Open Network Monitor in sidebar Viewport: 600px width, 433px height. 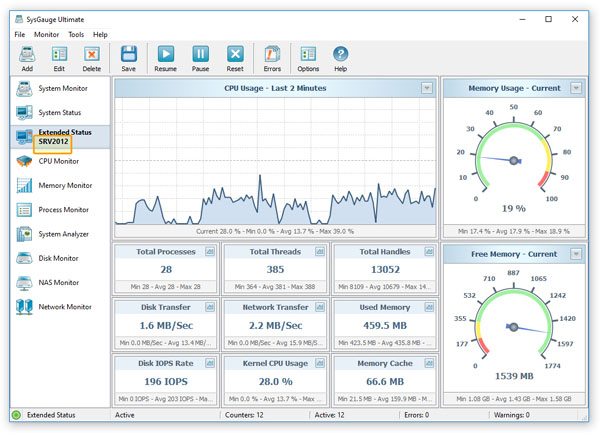(x=60, y=307)
